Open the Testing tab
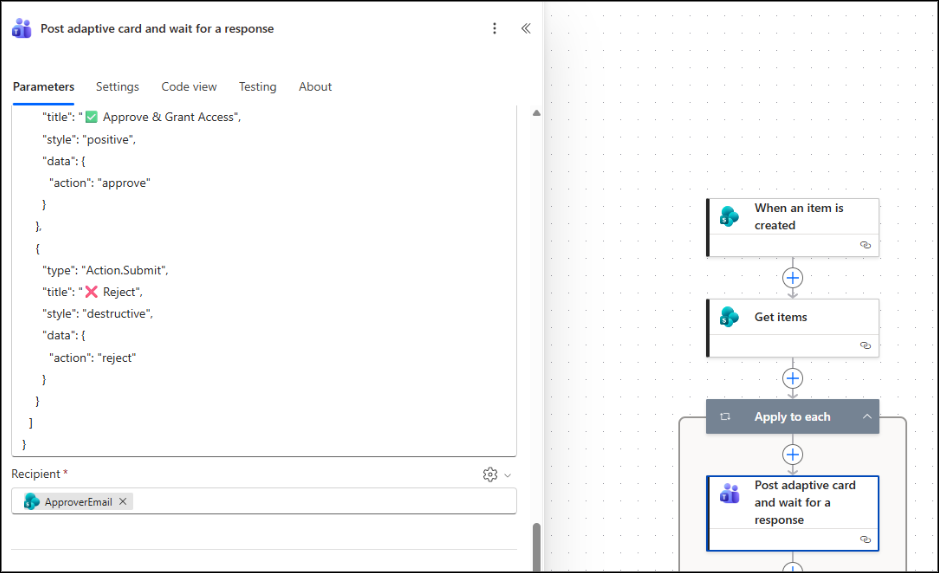 pos(257,87)
